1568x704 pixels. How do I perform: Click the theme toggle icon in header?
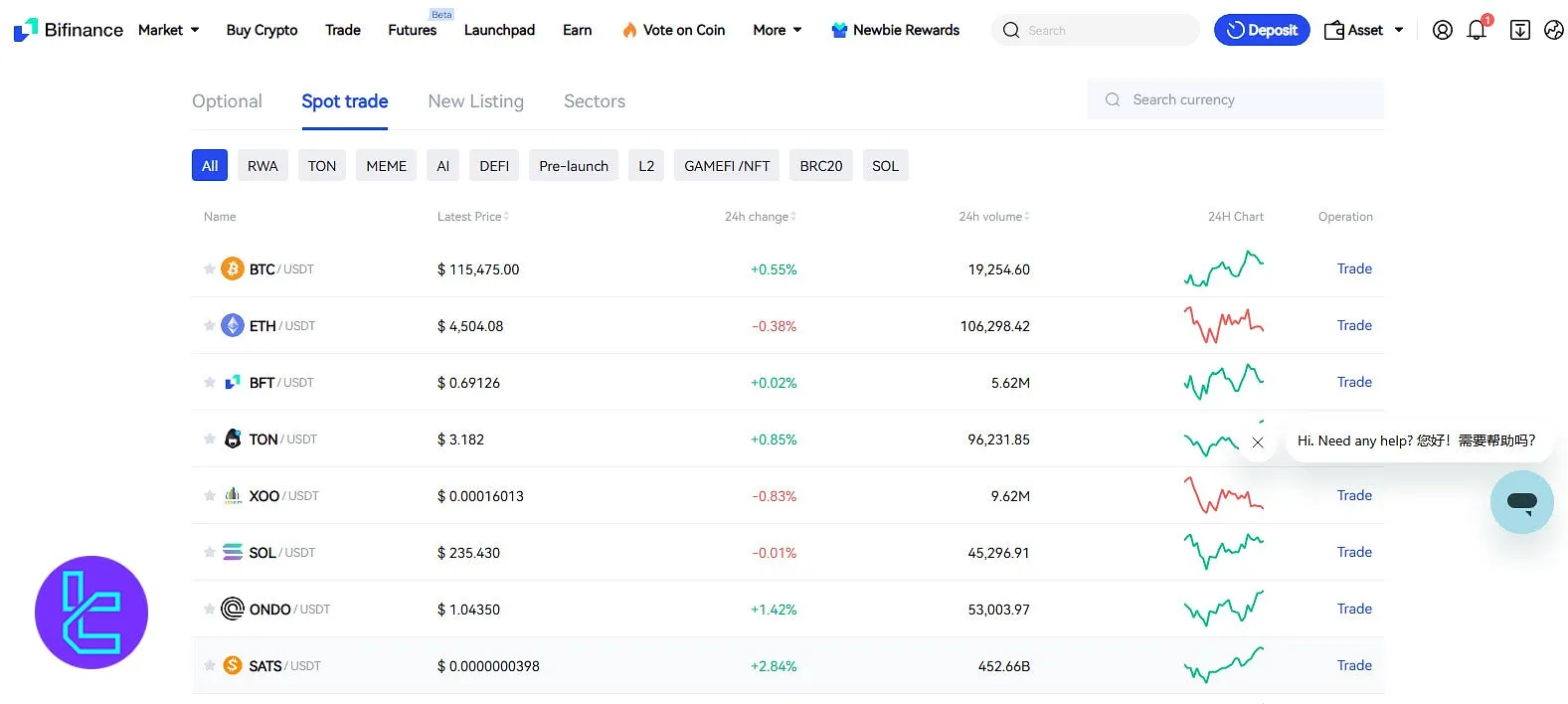pyautogui.click(x=1554, y=30)
